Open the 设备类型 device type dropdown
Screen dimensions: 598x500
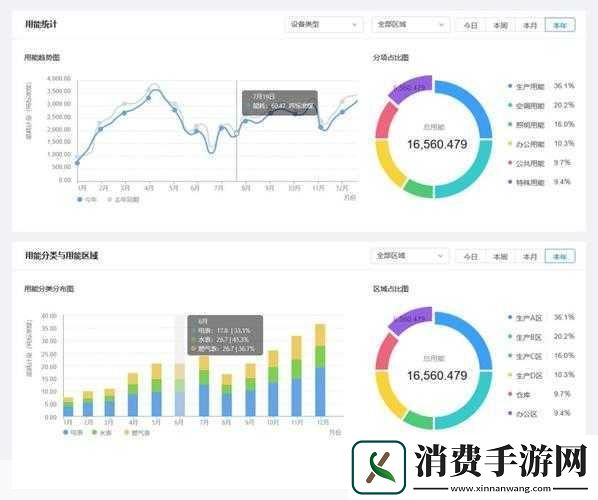[324, 25]
